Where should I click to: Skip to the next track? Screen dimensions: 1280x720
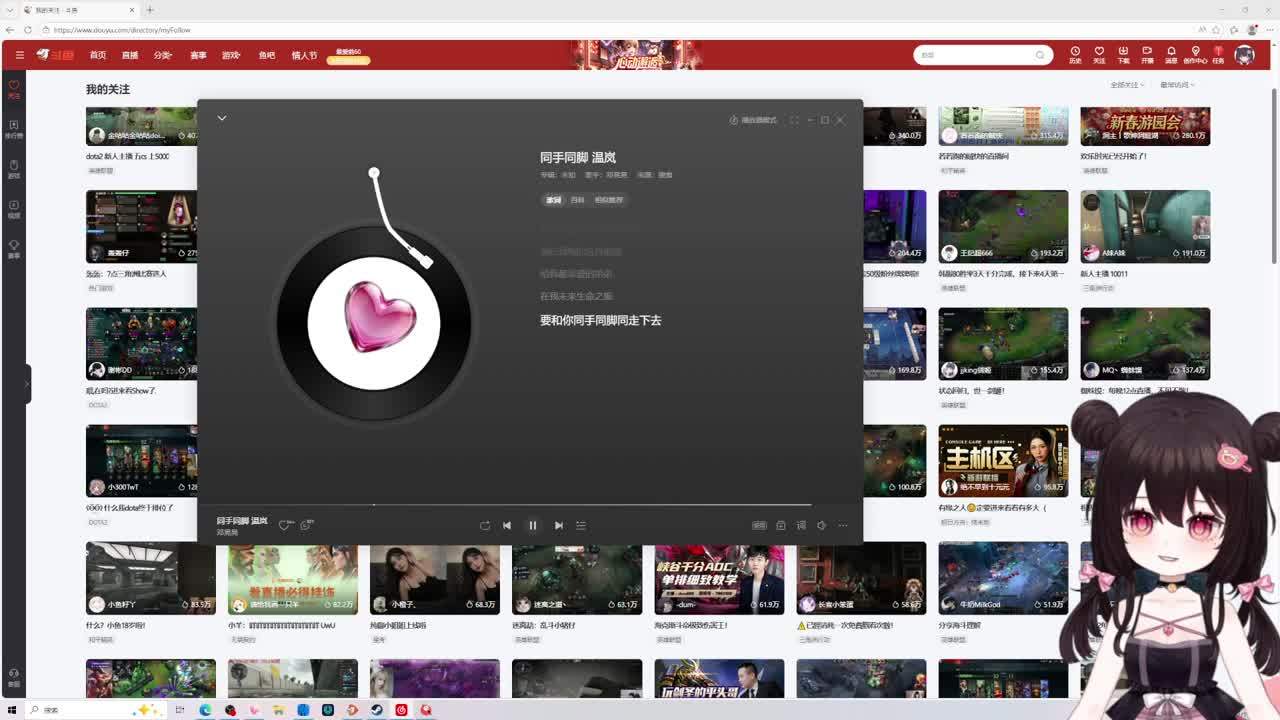coord(559,525)
